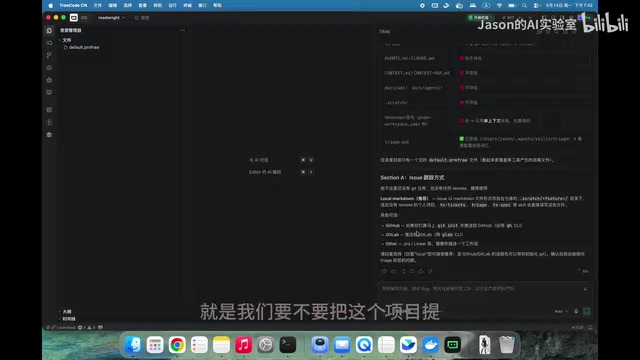
Task: Open Mail from the Dock
Action: point(342,345)
